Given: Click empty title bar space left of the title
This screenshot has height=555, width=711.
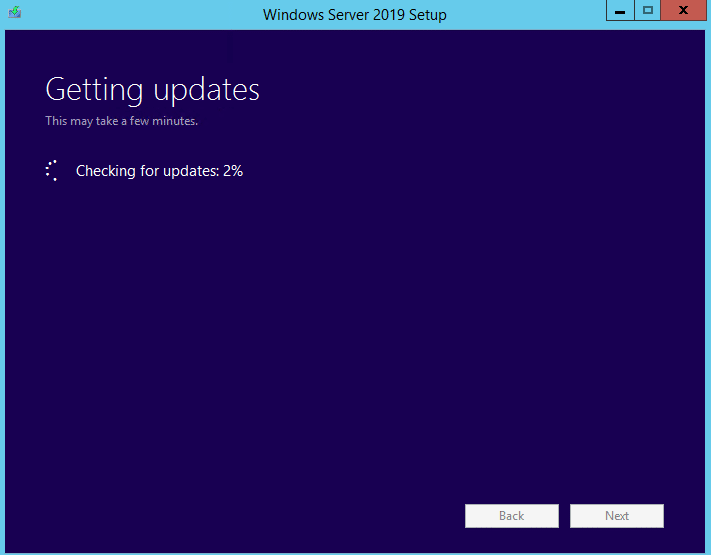Looking at the screenshot, I should tap(140, 15).
